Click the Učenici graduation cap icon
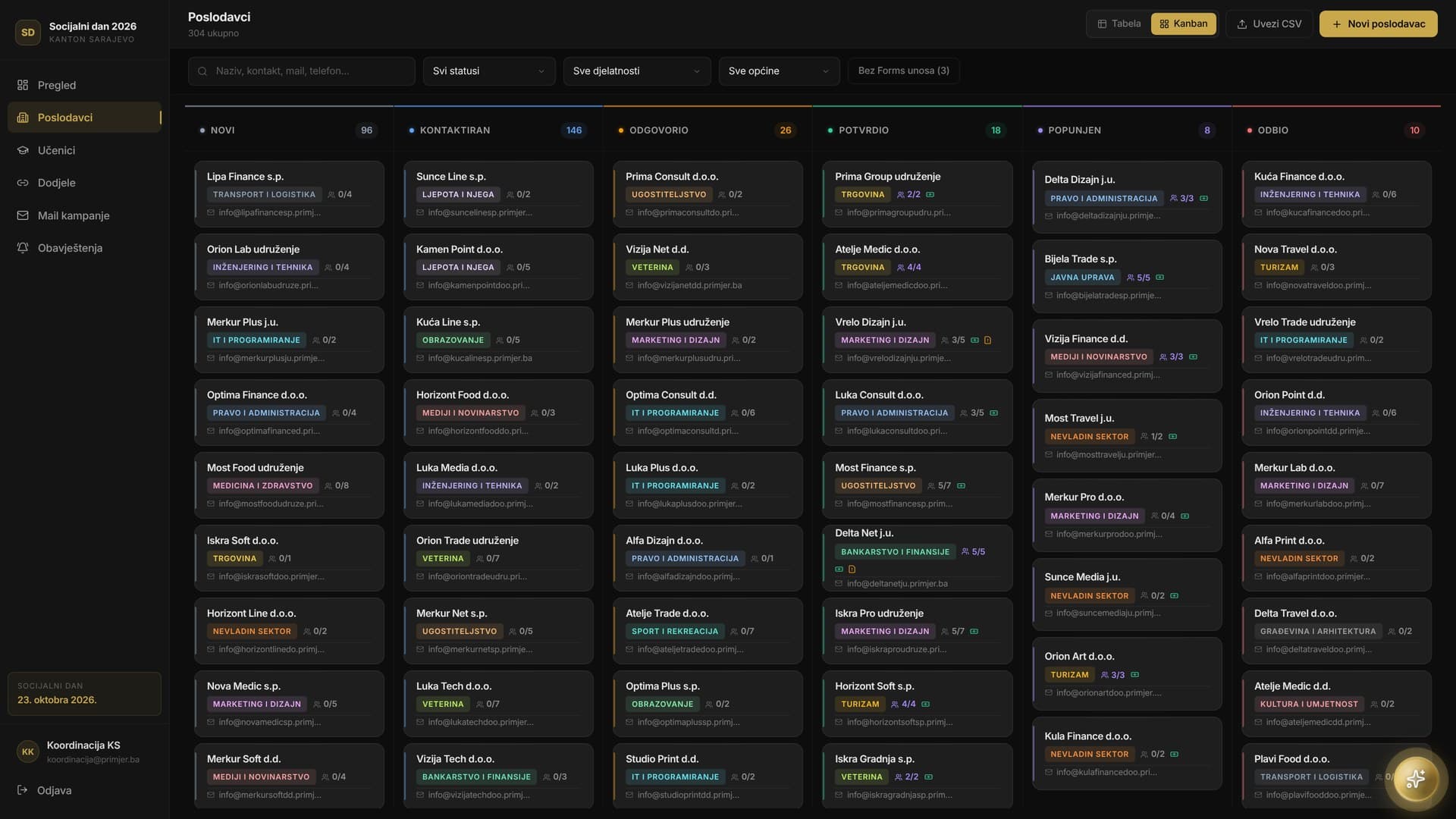This screenshot has width=1456, height=819. (23, 150)
